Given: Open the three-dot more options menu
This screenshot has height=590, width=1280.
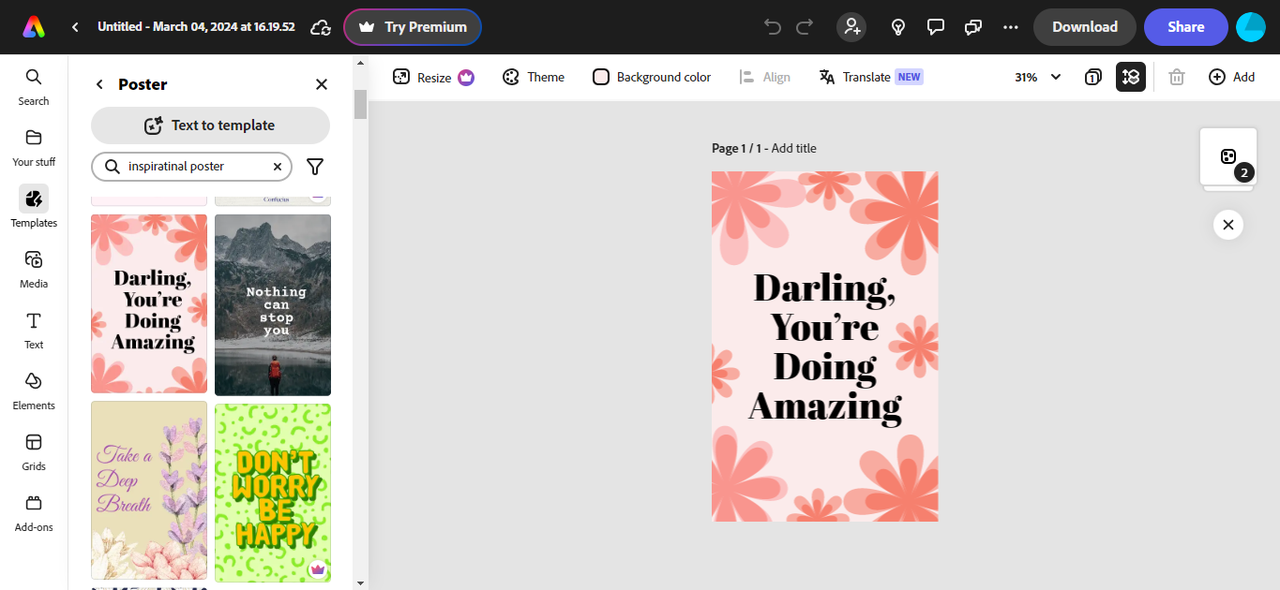Looking at the screenshot, I should click(x=1010, y=27).
